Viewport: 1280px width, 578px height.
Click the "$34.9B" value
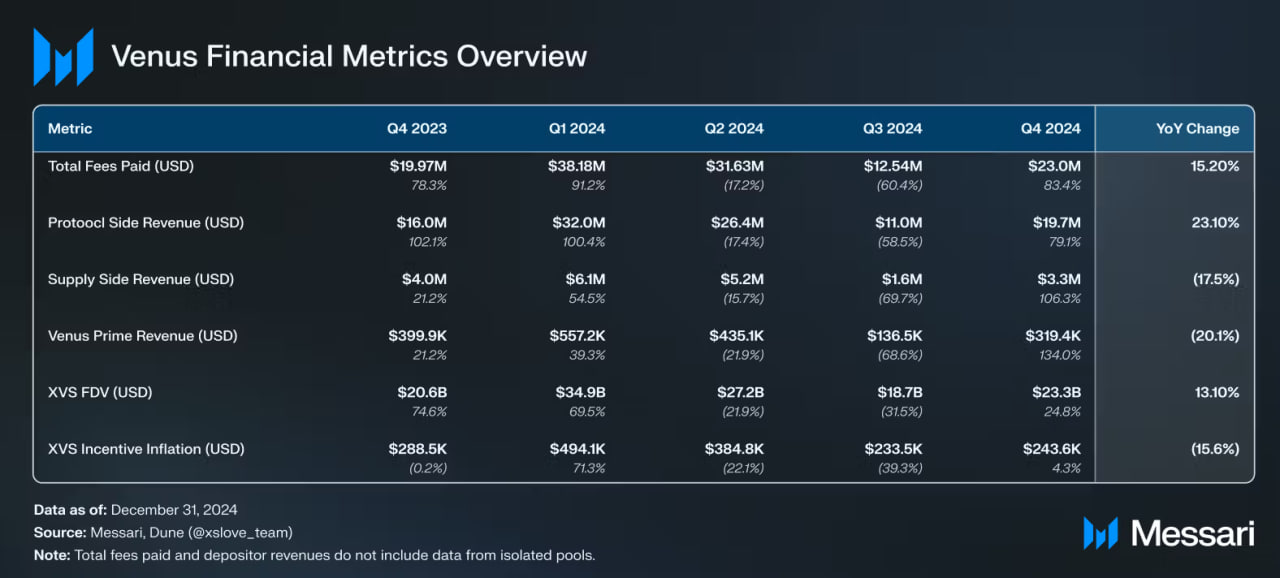[580, 392]
